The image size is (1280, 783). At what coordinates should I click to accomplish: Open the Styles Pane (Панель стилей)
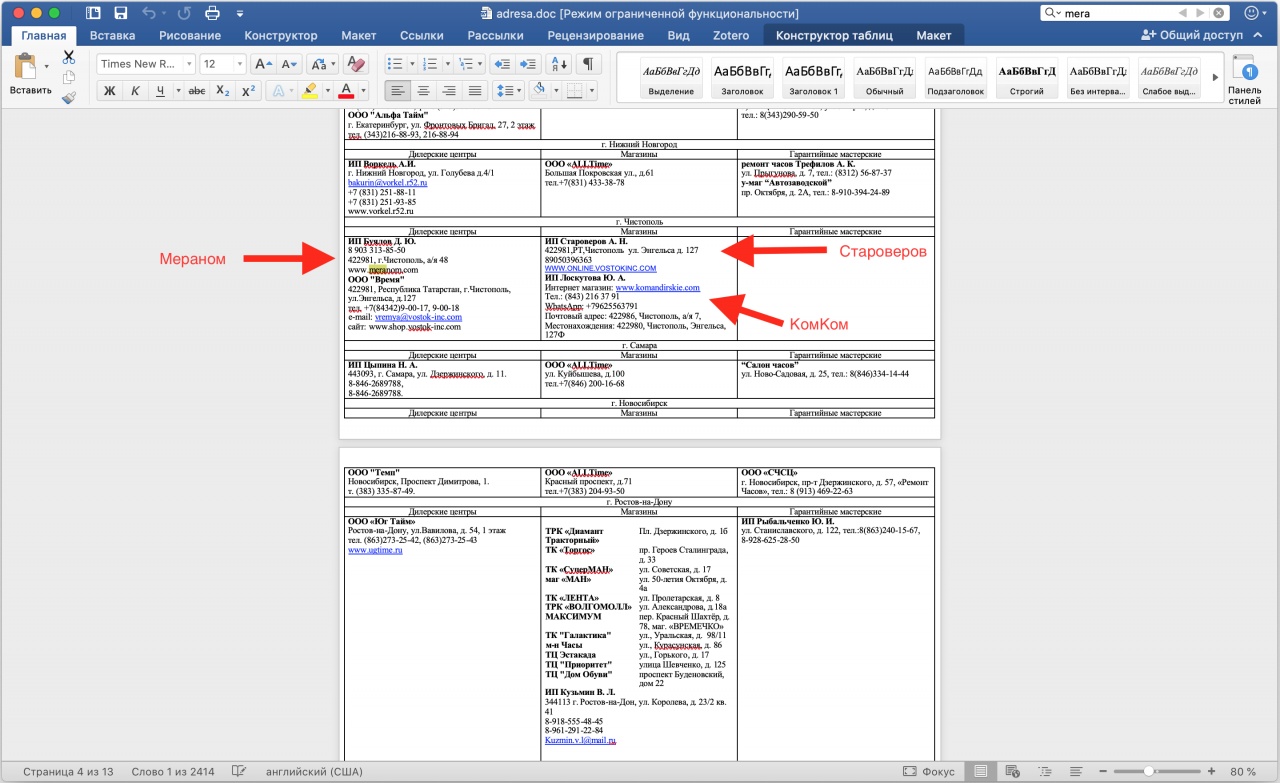[x=1245, y=80]
